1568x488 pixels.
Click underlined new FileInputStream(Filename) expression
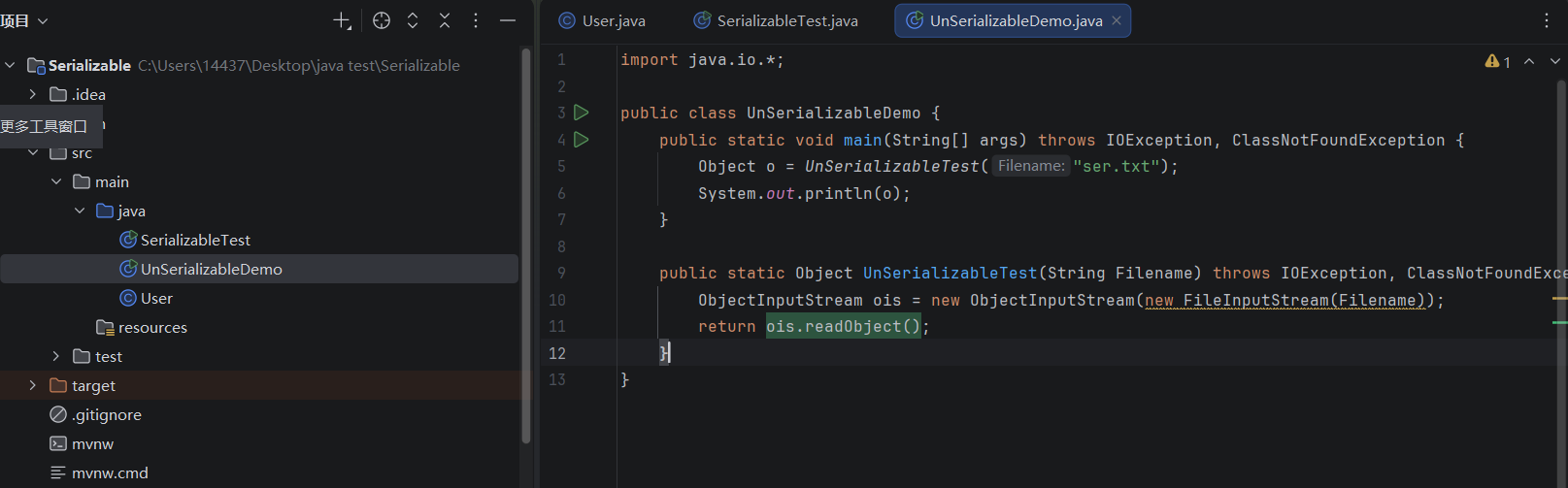[x=1284, y=301]
